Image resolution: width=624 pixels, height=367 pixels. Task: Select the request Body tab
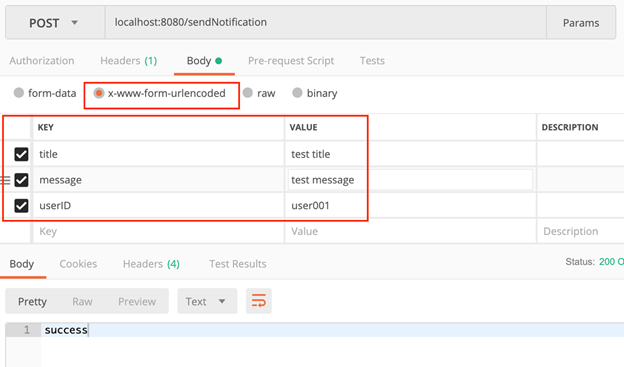(204, 61)
